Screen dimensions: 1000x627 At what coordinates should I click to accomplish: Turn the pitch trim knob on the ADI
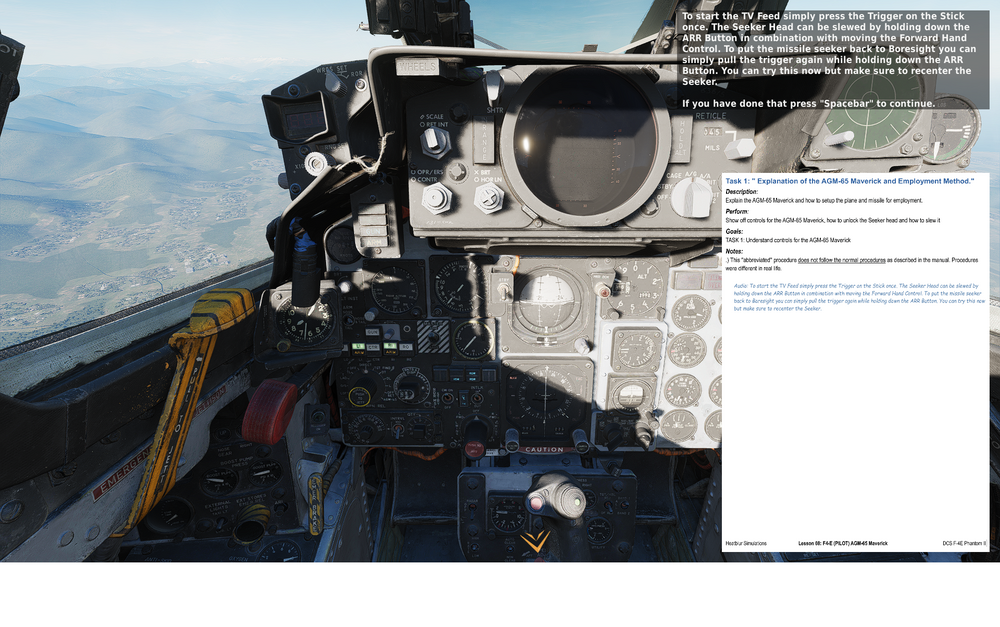(581, 345)
